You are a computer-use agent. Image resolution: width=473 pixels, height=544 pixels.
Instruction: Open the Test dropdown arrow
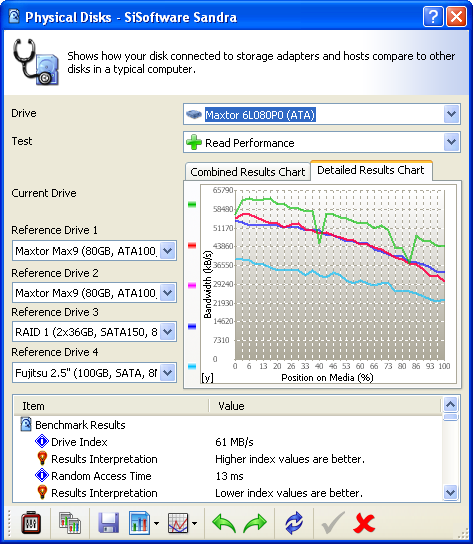coord(451,142)
